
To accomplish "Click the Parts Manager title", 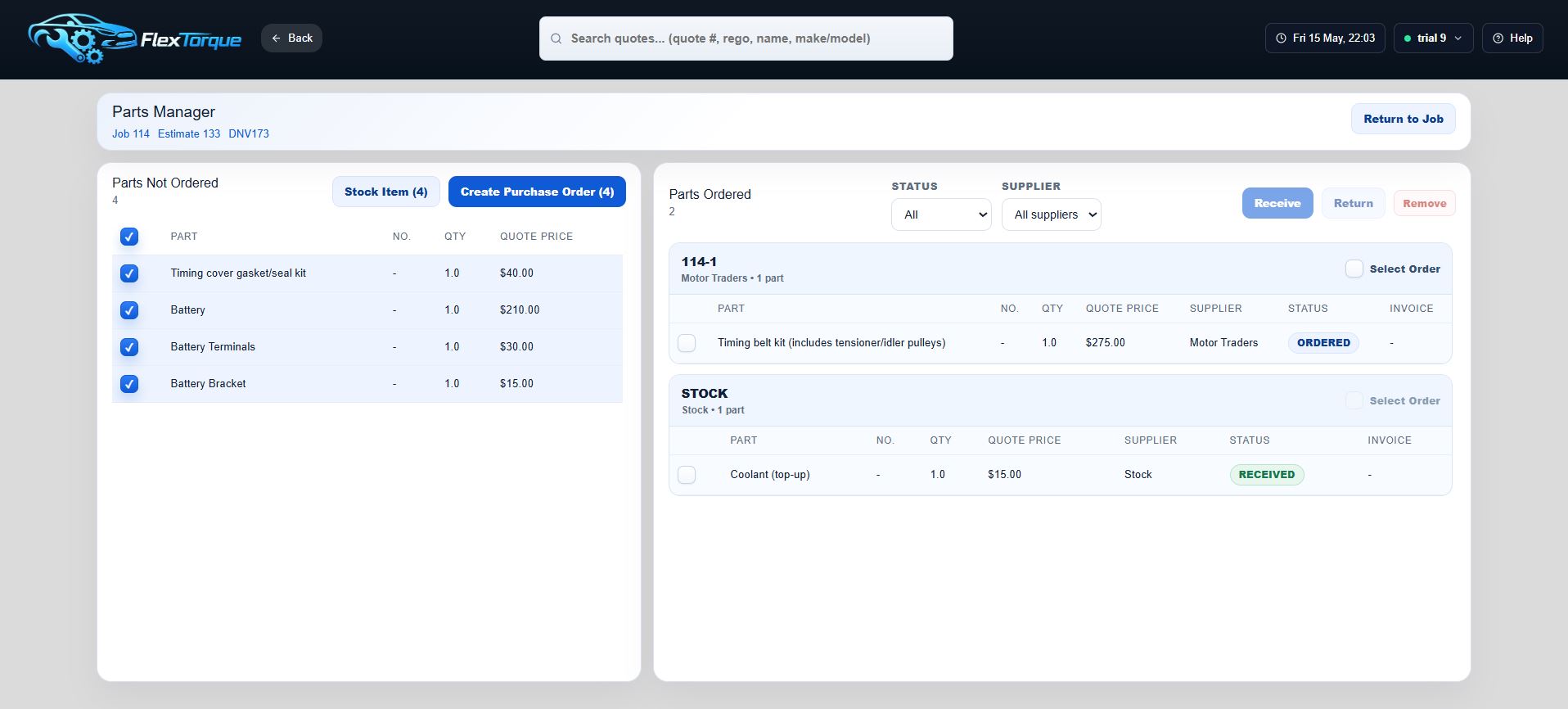I will (164, 112).
